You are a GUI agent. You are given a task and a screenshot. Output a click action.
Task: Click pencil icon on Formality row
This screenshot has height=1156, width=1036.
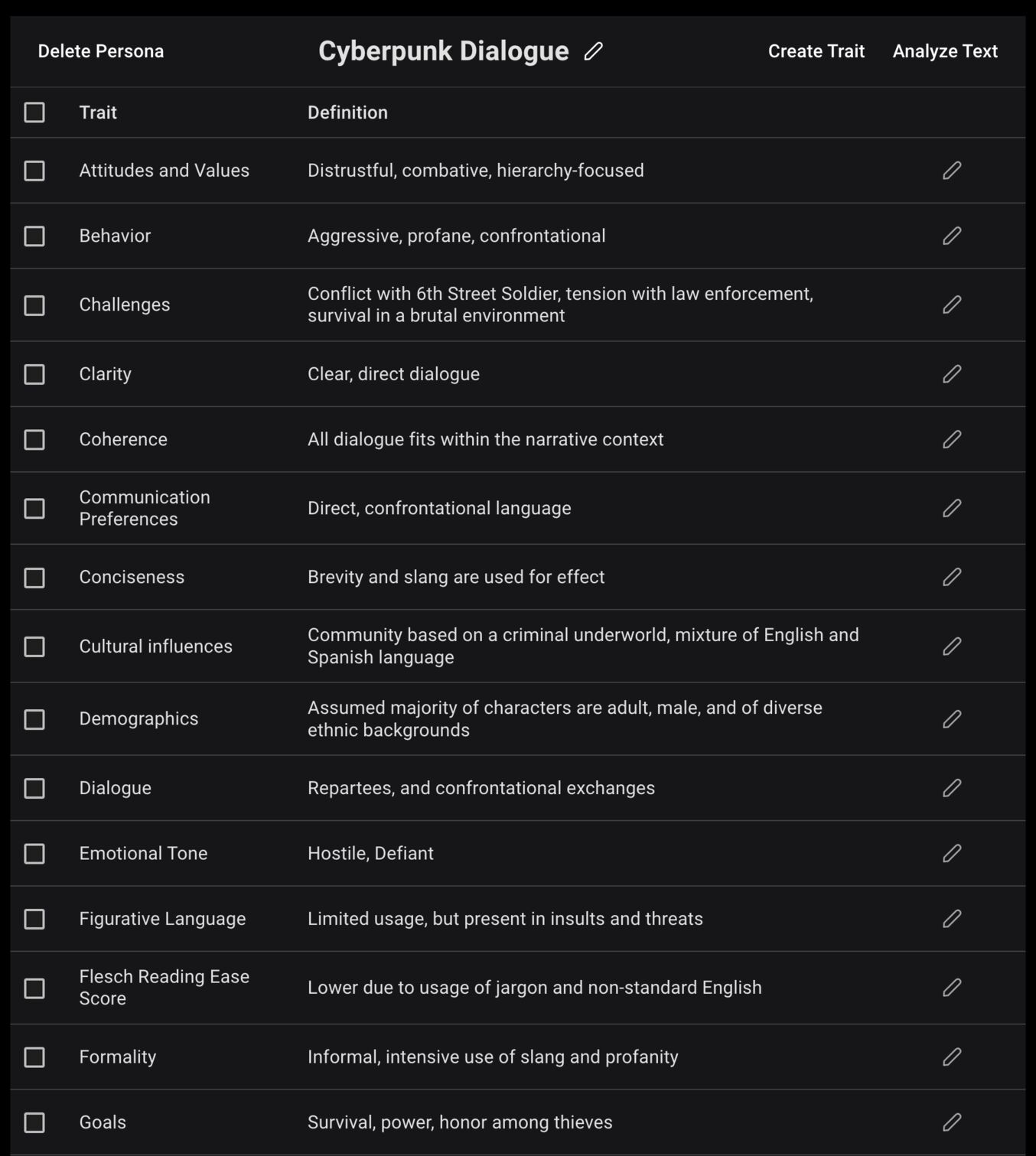click(951, 1057)
